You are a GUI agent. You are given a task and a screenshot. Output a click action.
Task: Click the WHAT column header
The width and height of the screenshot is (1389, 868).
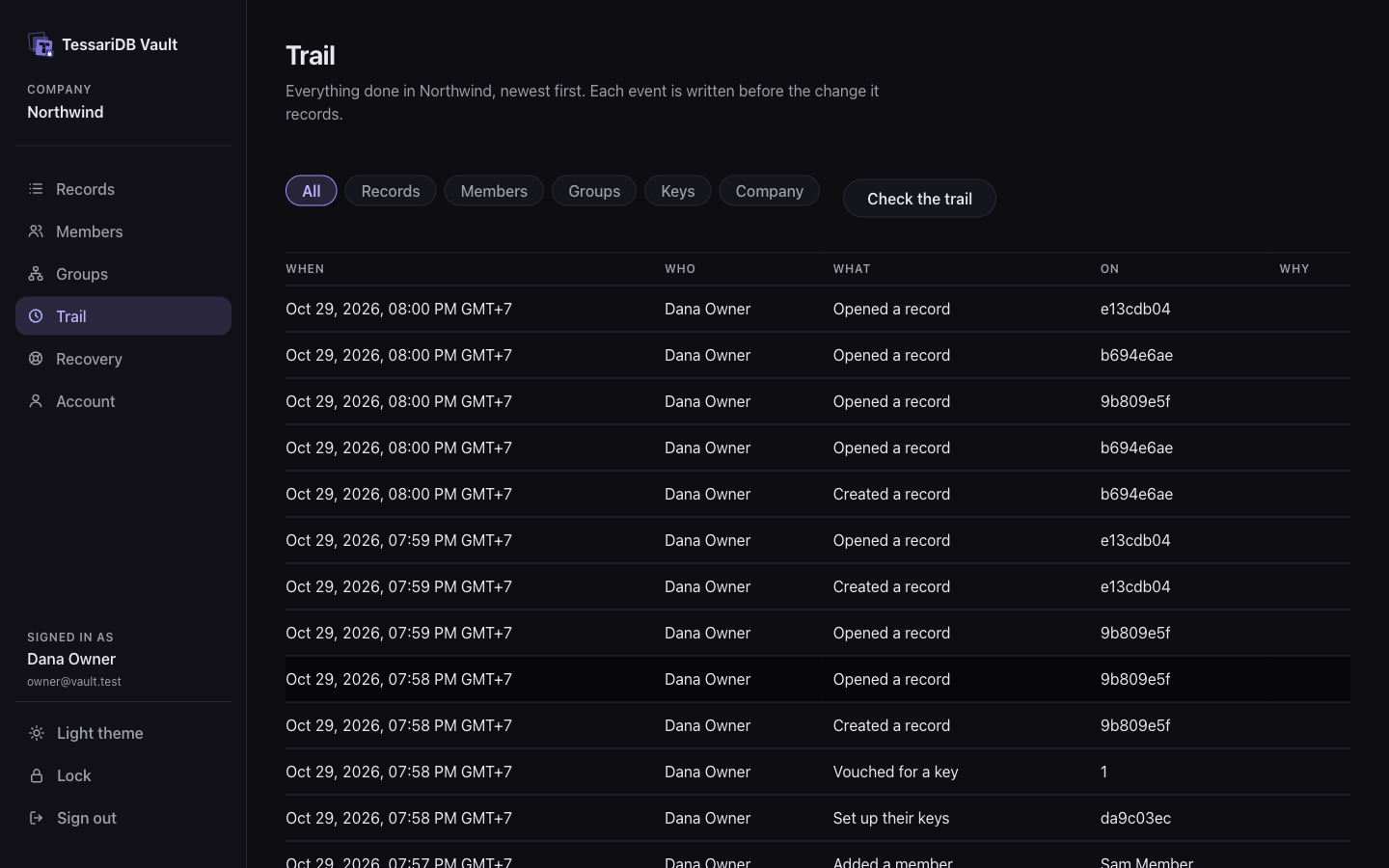(x=852, y=269)
